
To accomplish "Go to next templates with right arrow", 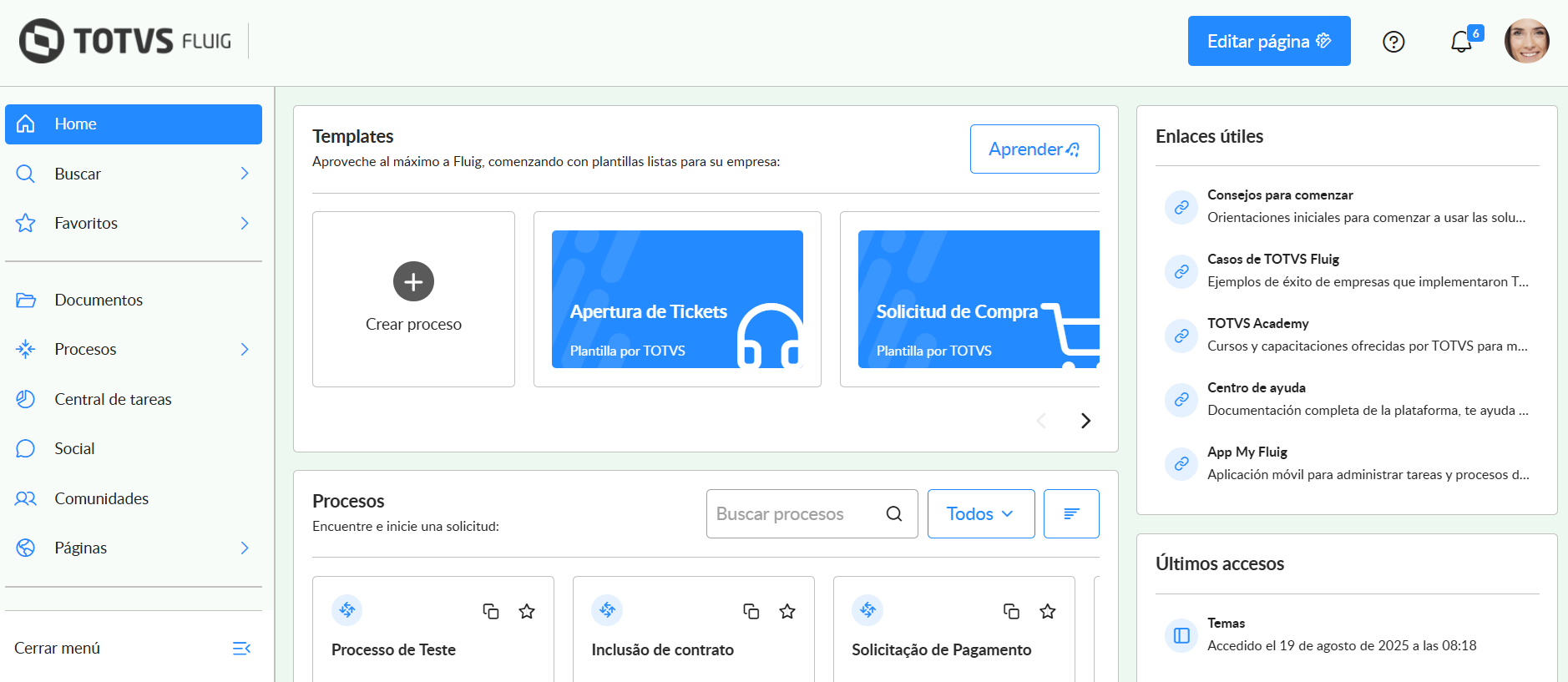I will [x=1085, y=421].
